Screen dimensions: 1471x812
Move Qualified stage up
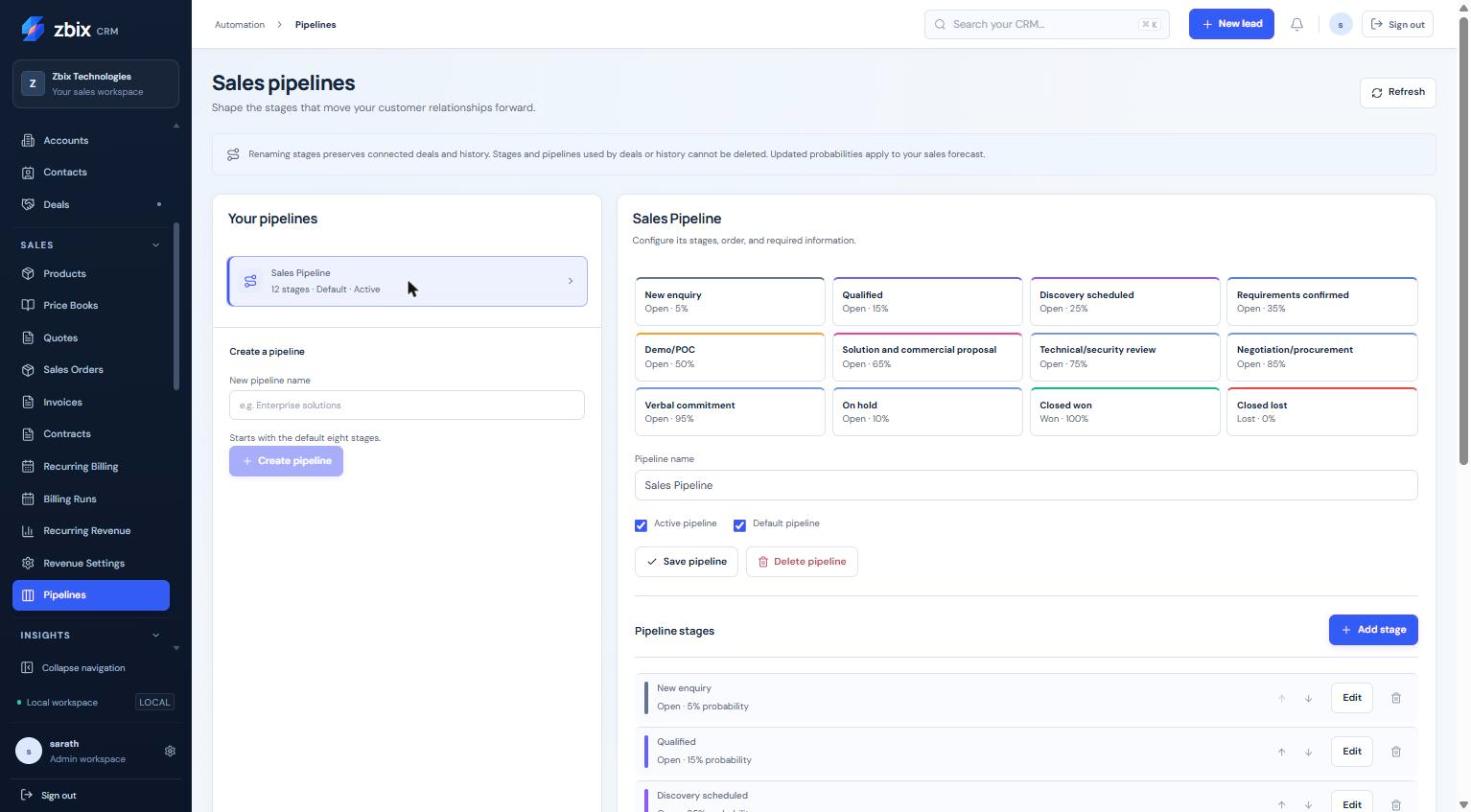click(1281, 752)
